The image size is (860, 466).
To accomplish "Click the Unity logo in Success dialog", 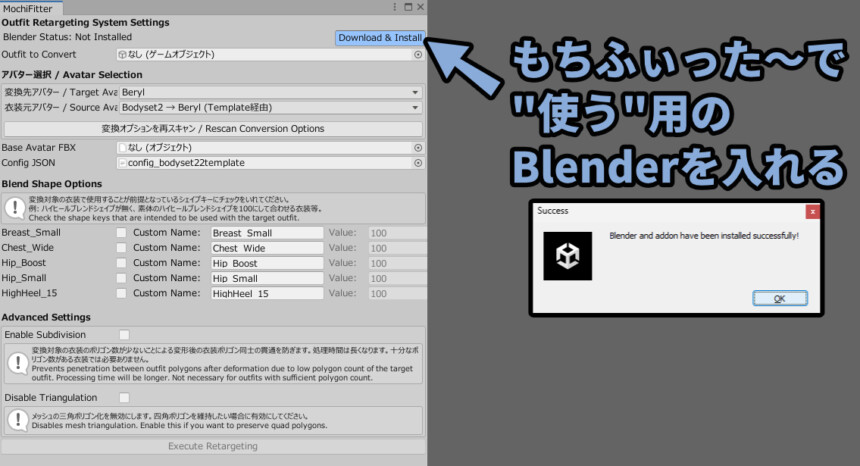I will pos(567,255).
